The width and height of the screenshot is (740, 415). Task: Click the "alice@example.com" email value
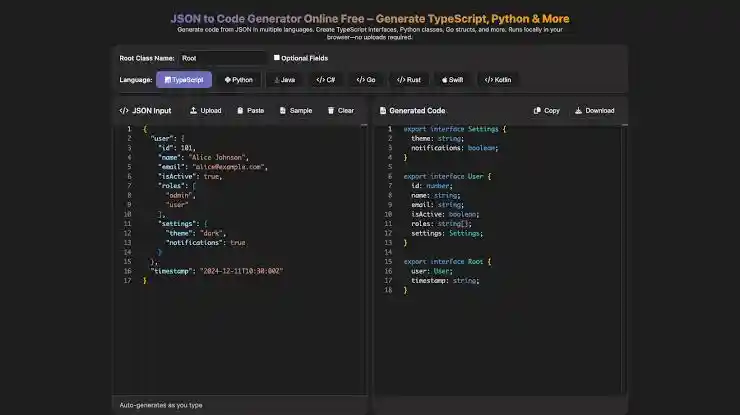230,167
